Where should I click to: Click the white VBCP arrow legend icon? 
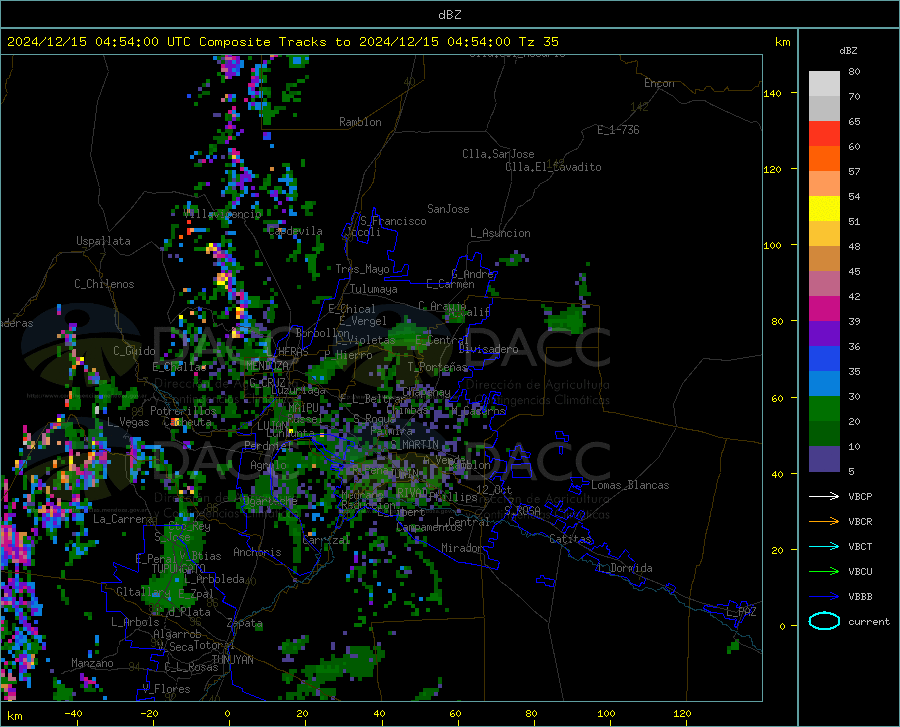click(824, 496)
